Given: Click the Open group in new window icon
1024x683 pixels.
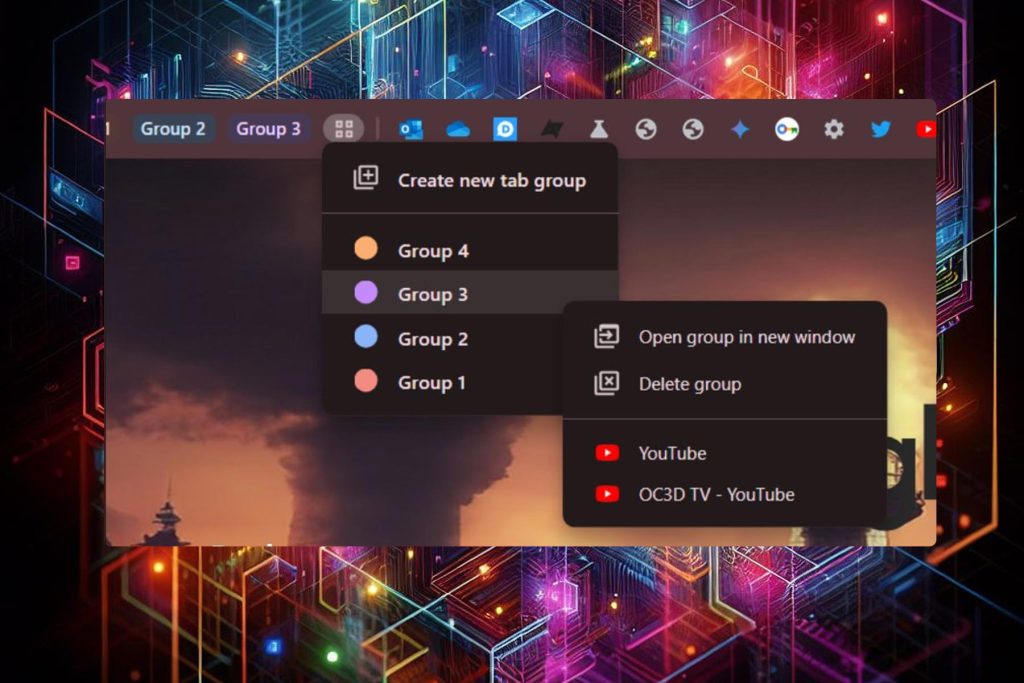Looking at the screenshot, I should [x=606, y=337].
